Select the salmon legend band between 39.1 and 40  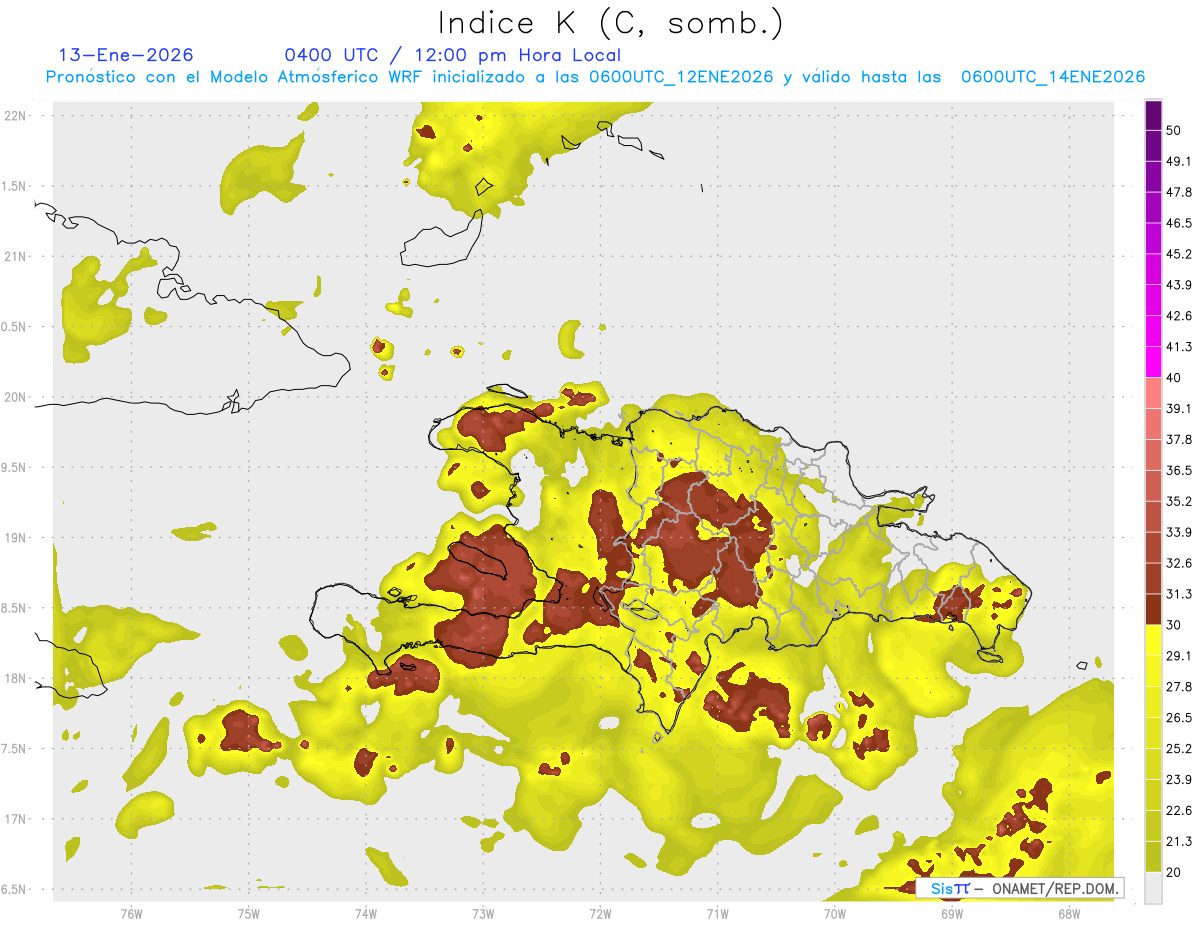(1153, 393)
